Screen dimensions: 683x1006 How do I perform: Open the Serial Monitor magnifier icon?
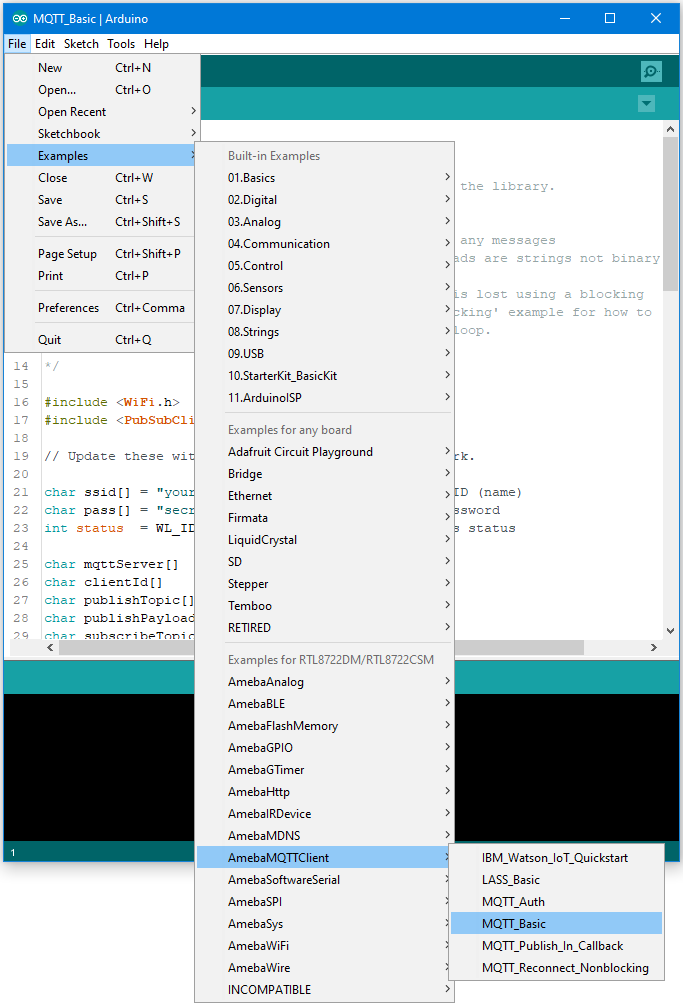[651, 71]
